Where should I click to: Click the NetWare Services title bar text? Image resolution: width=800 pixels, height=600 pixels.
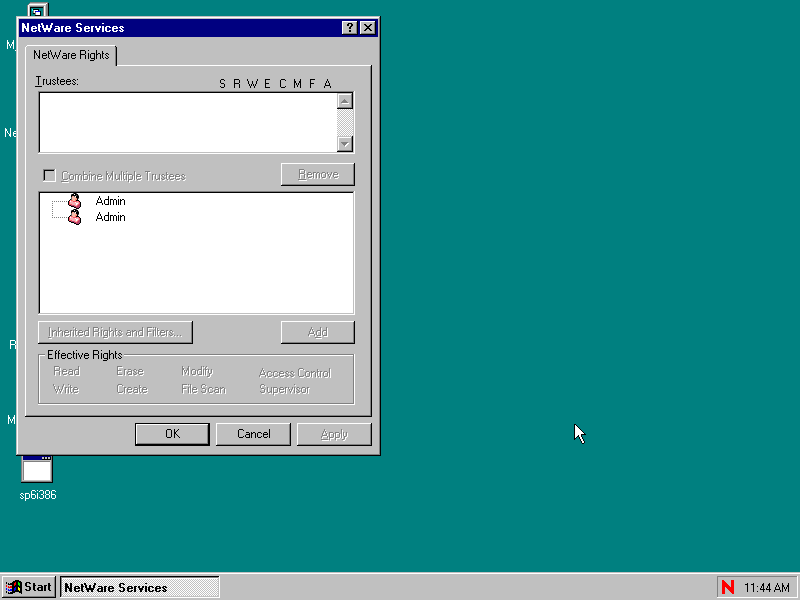click(73, 28)
